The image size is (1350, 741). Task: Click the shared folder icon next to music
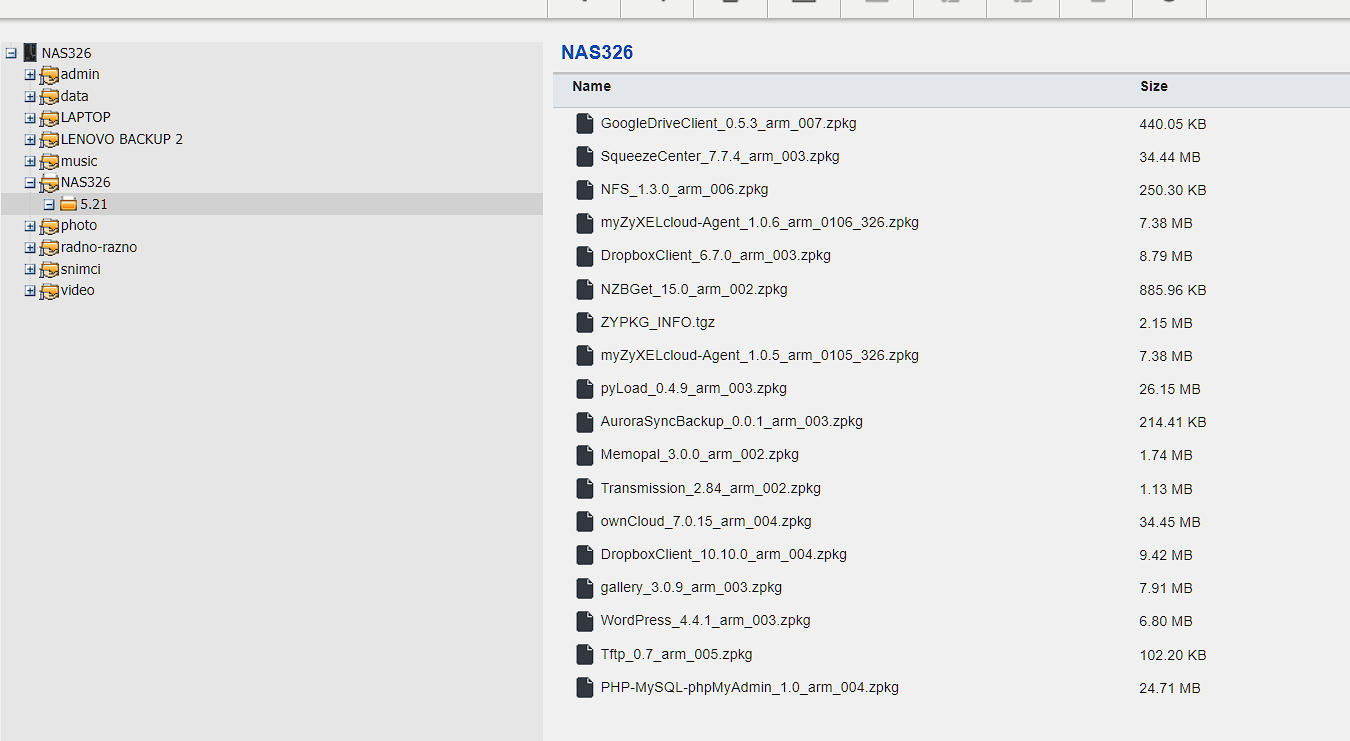[49, 162]
